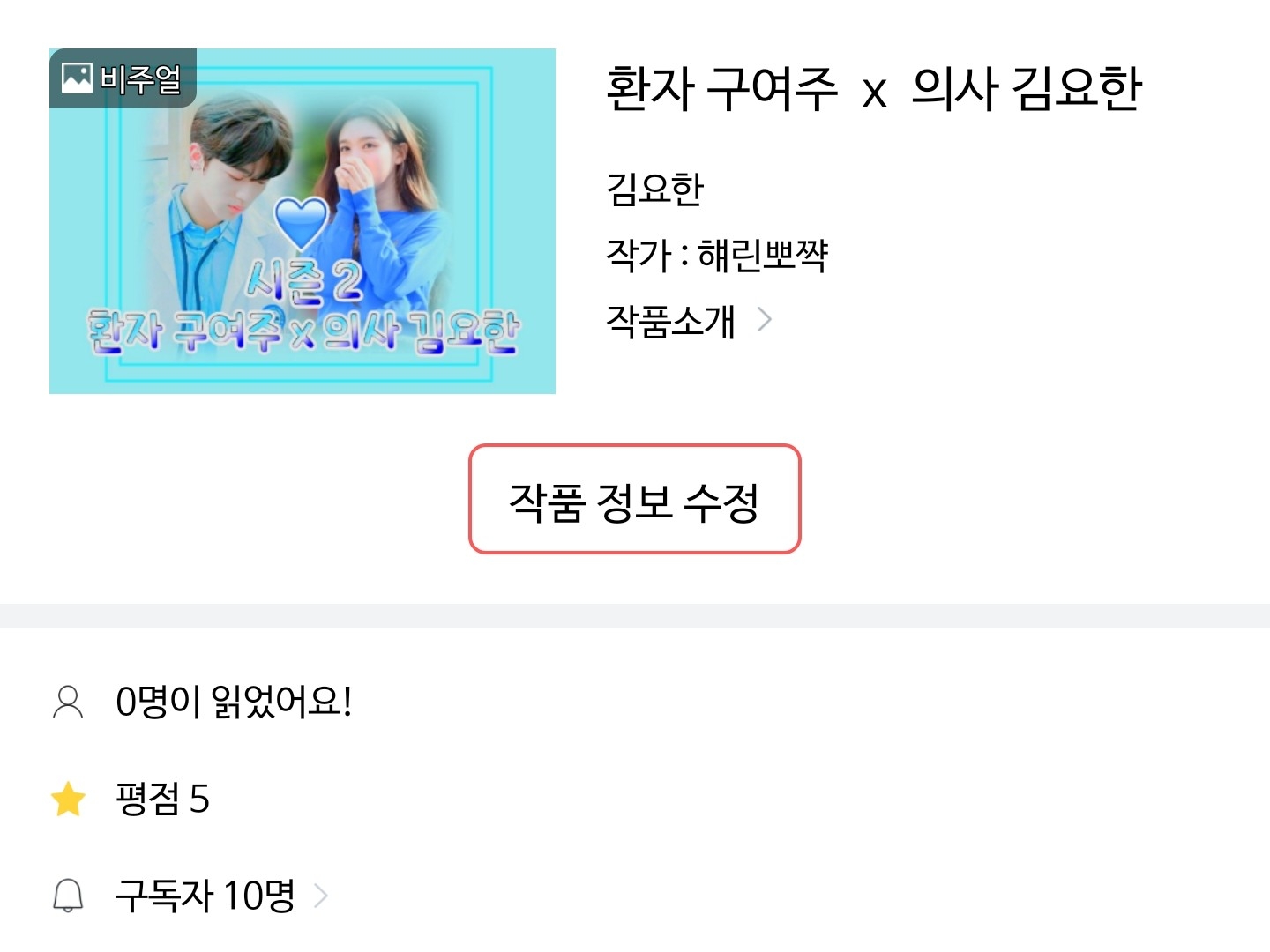Click the bell subscriber icon
1270x952 pixels.
(x=68, y=896)
